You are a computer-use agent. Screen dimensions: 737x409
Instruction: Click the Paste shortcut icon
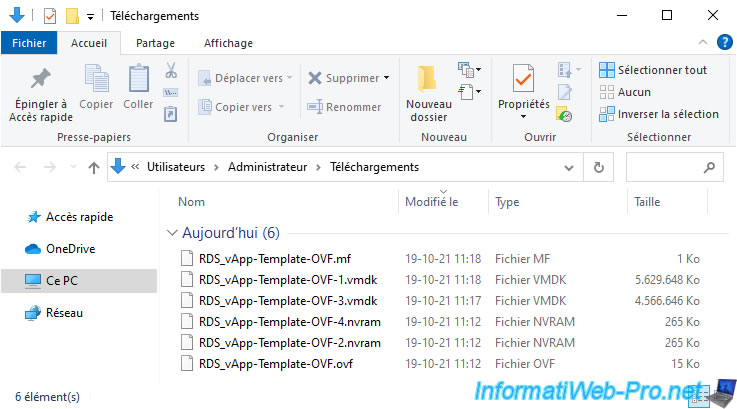[170, 114]
